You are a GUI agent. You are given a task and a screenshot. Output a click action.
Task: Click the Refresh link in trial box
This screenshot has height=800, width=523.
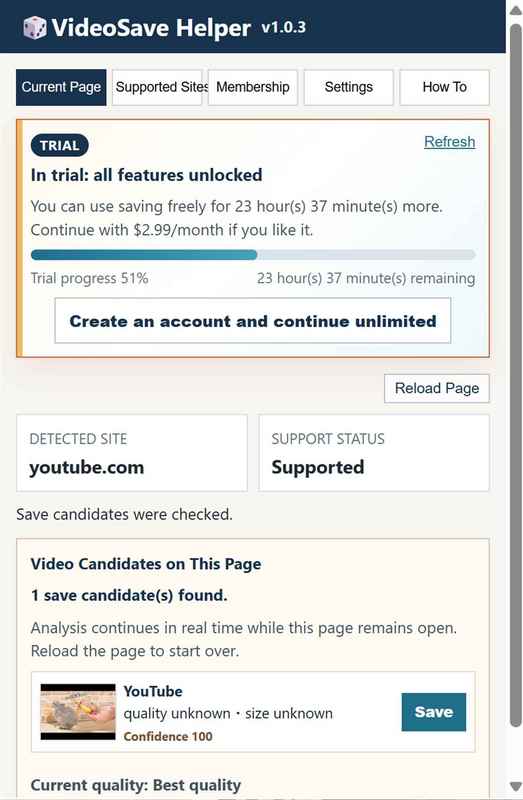coord(450,142)
